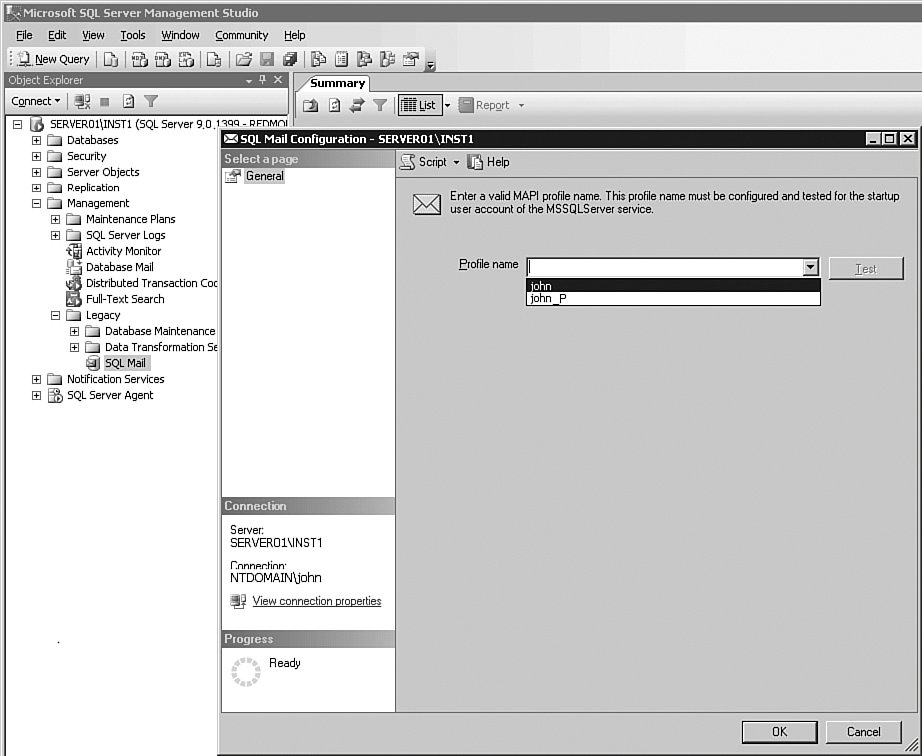The image size is (922, 756).
Task: Open the Properties Window toolbar icon
Action: pos(411,59)
